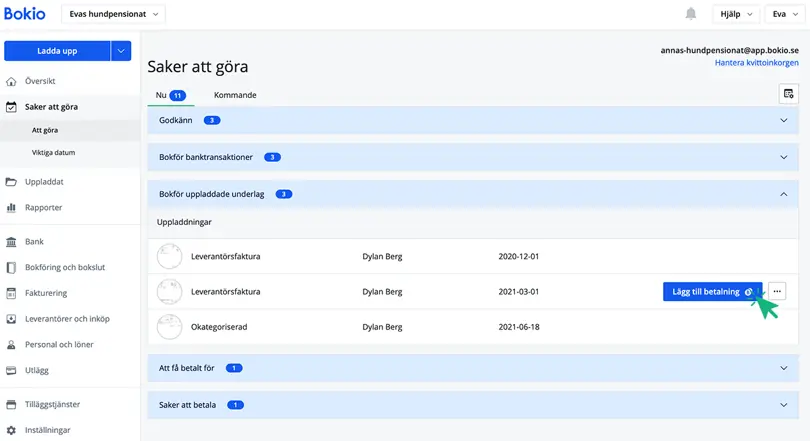Viewport: 810px width, 441px height.
Task: Switch to the Nu tab
Action: click(x=170, y=95)
